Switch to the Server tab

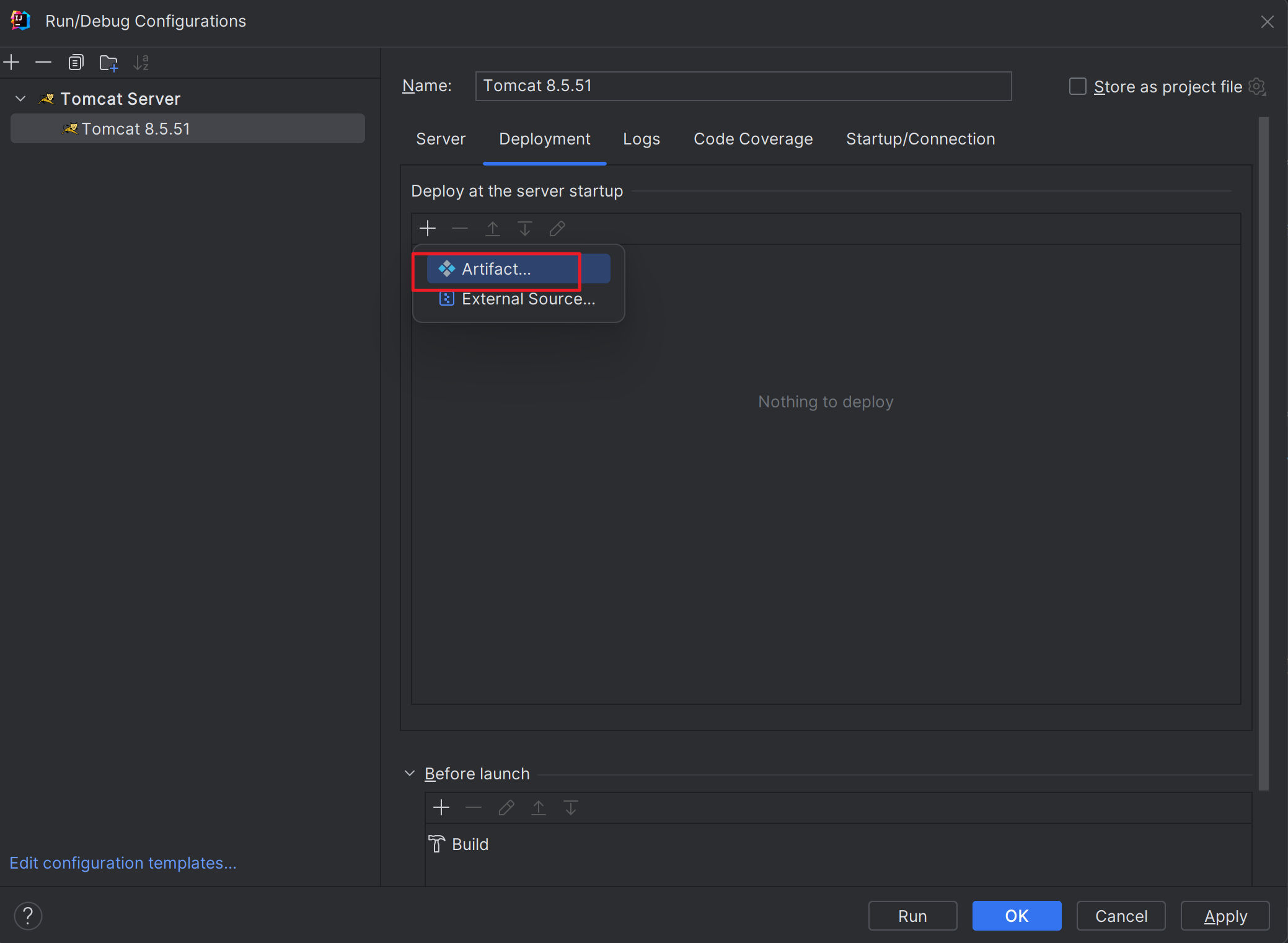pyautogui.click(x=441, y=139)
